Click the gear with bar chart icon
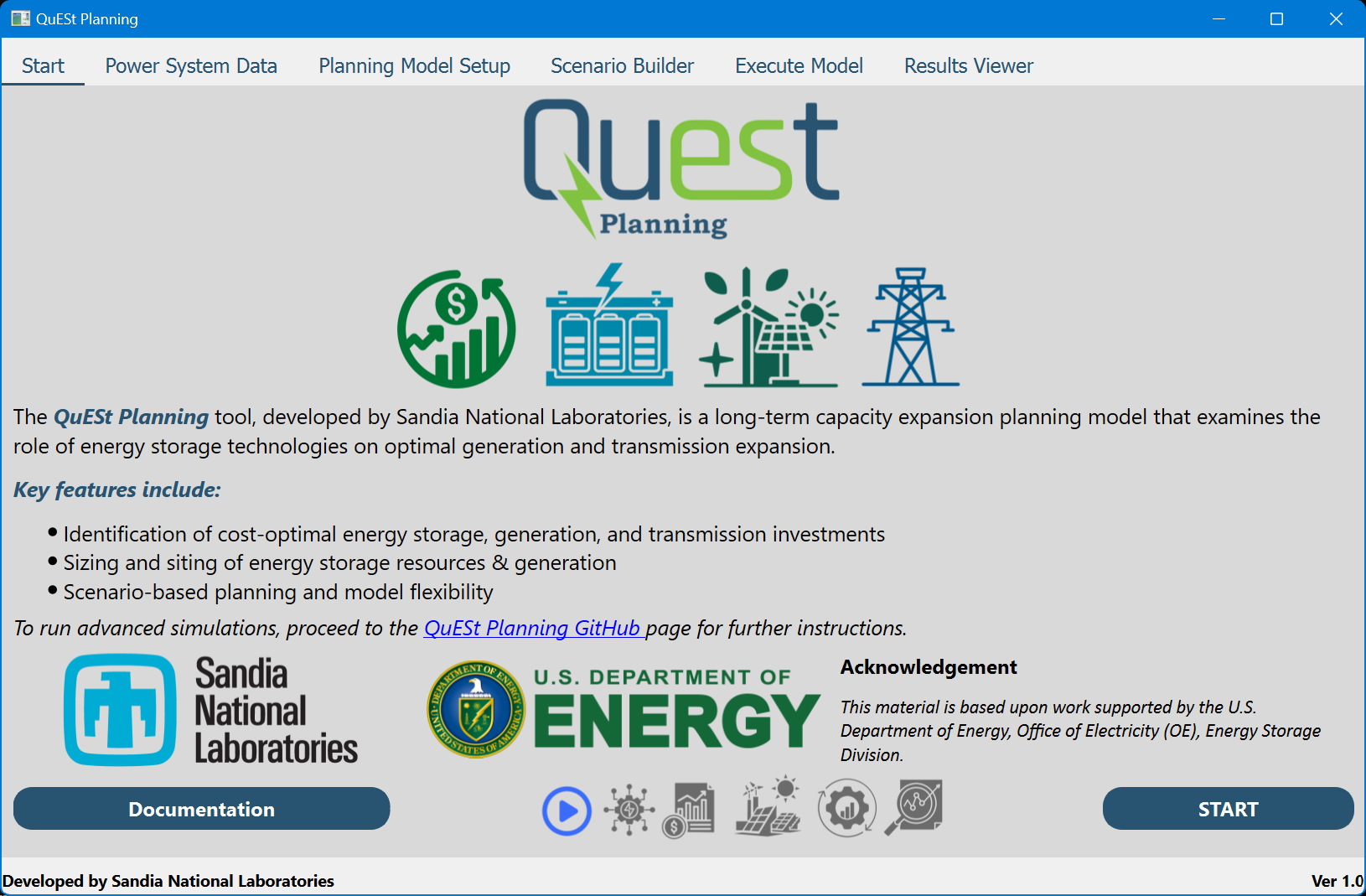Screen dimensions: 1366x896 pyautogui.click(x=847, y=808)
